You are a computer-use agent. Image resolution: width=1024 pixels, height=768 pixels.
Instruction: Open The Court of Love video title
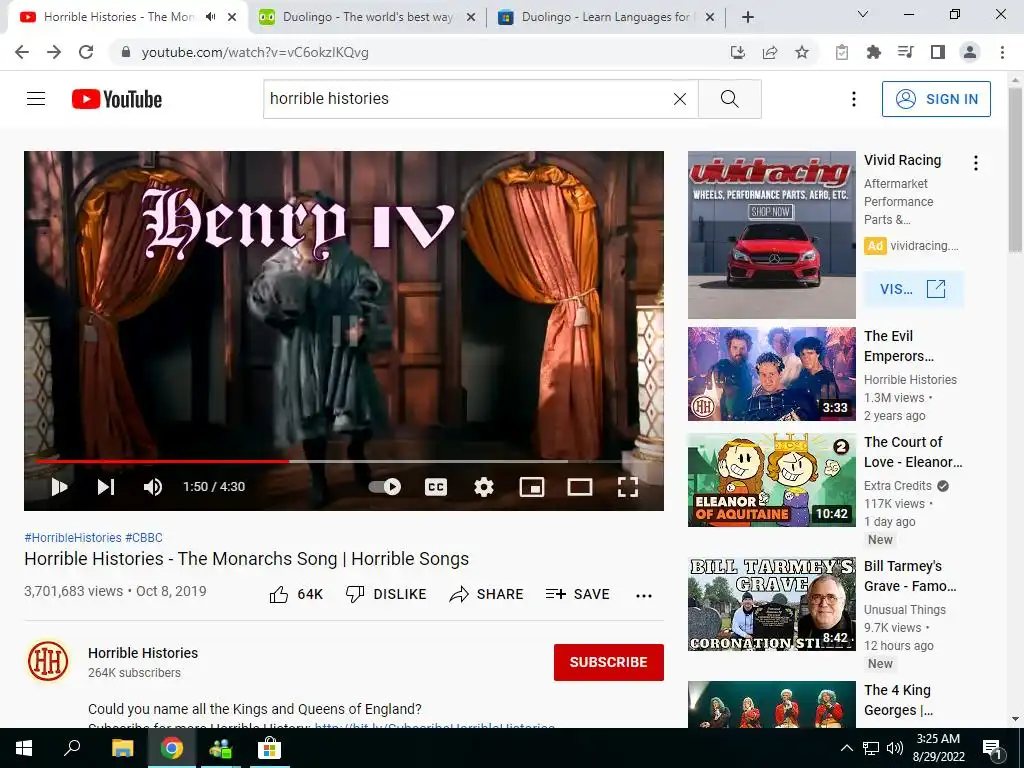click(x=913, y=452)
